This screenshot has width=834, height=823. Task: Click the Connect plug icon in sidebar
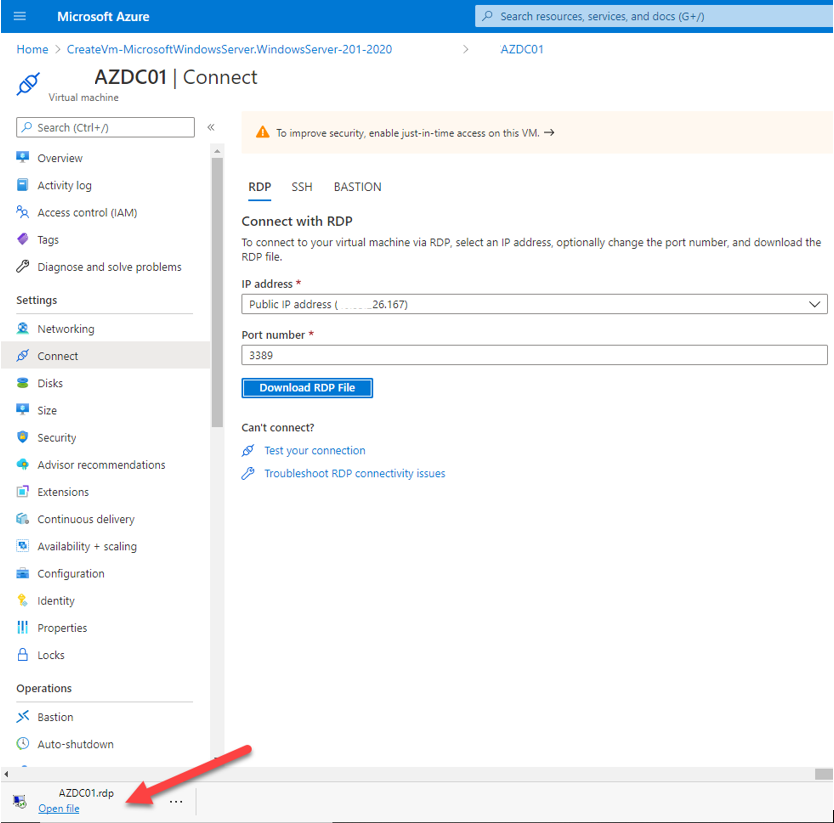(22, 355)
